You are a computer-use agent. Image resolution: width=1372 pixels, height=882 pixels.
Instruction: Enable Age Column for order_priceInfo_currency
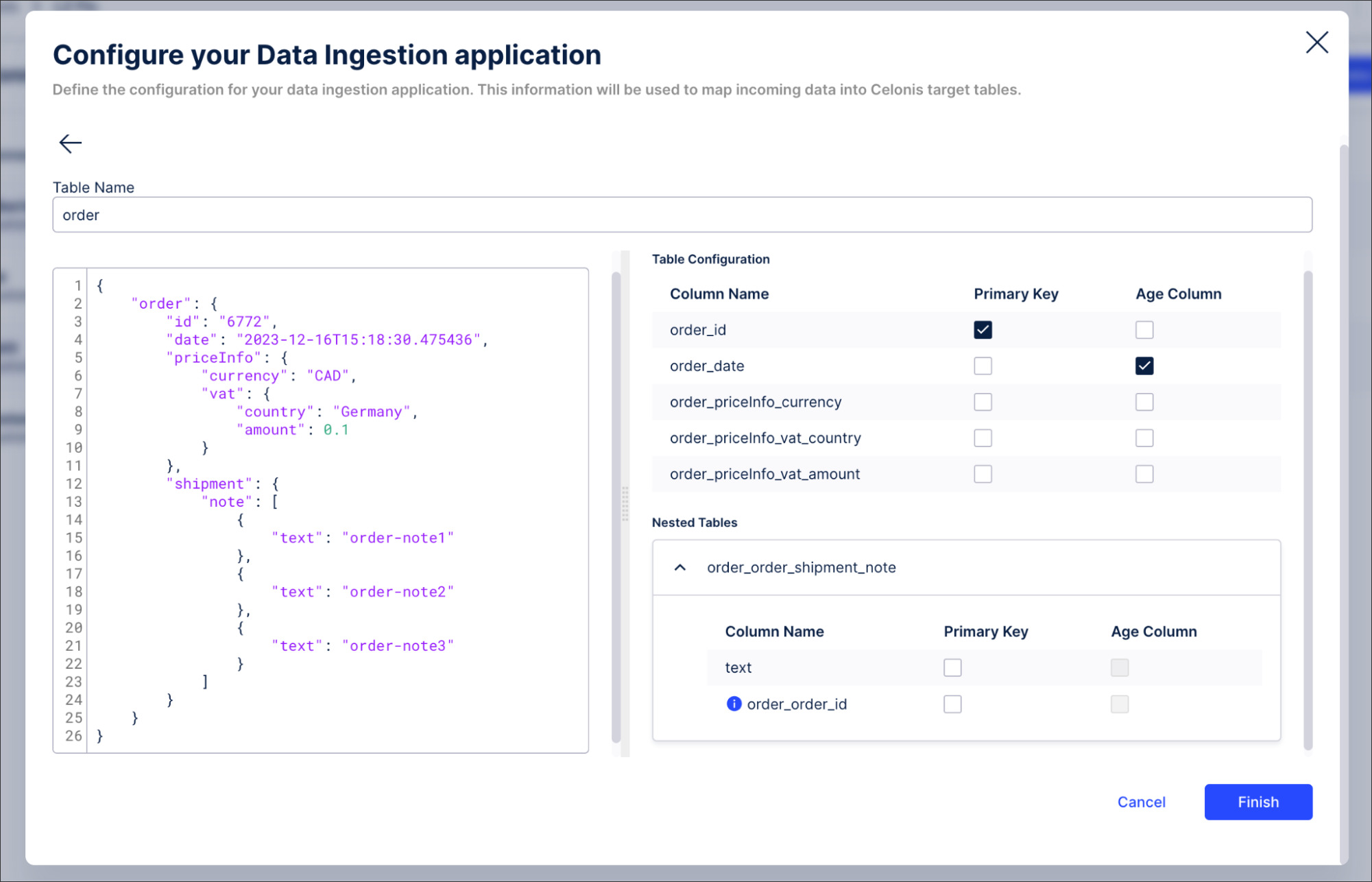click(1144, 402)
